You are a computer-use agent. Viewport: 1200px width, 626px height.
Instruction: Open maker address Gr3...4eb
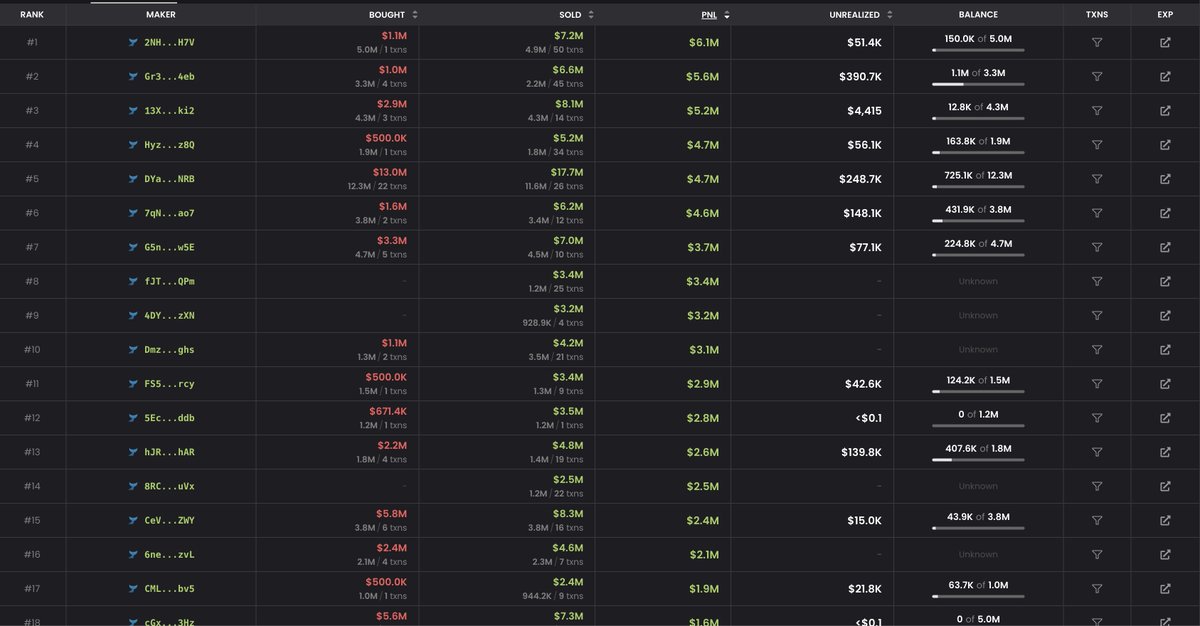[x=169, y=77]
